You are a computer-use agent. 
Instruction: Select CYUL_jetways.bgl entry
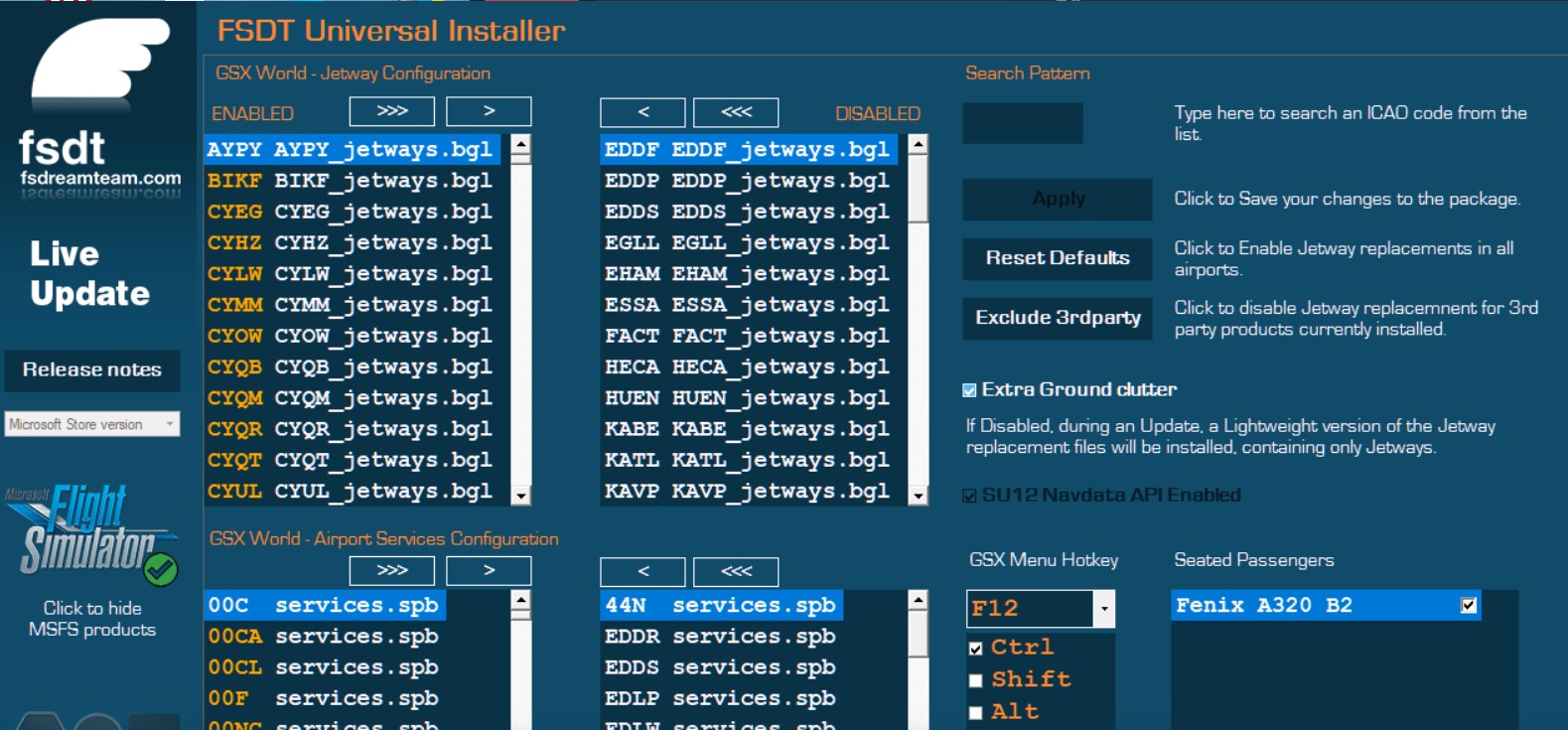pyautogui.click(x=354, y=491)
